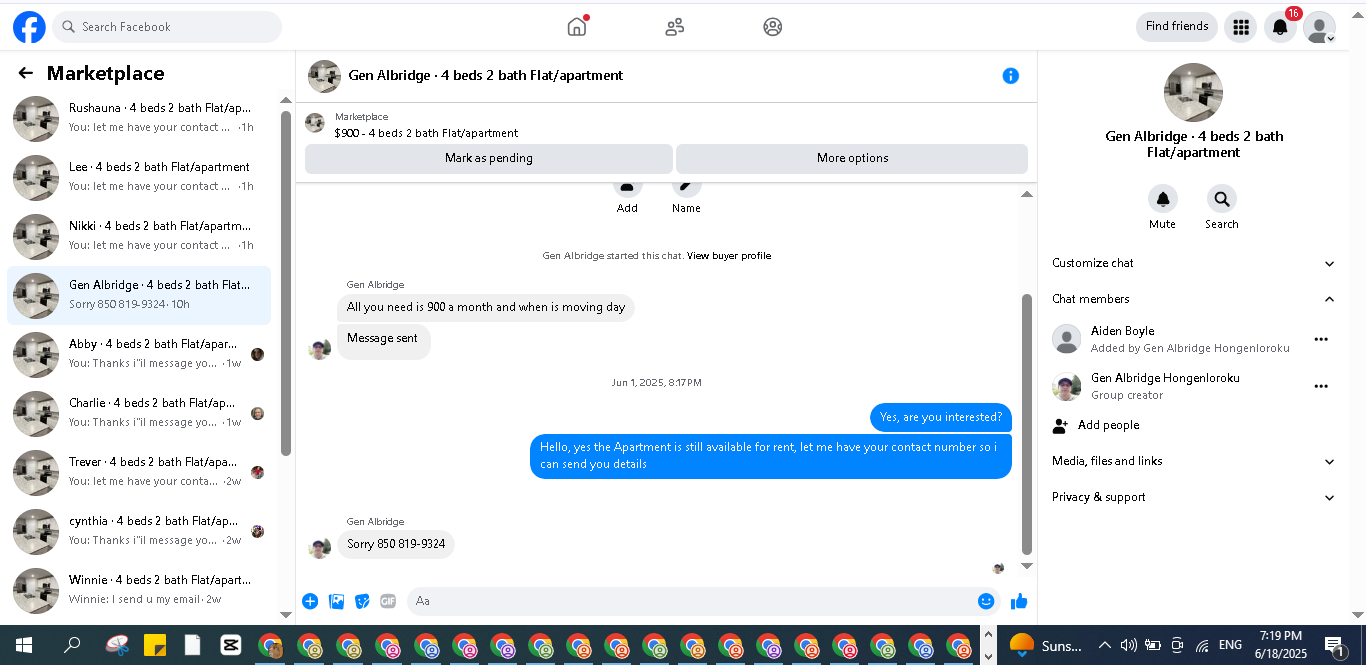
Task: Click the chat messages scrollbar thumb
Action: [1026, 424]
